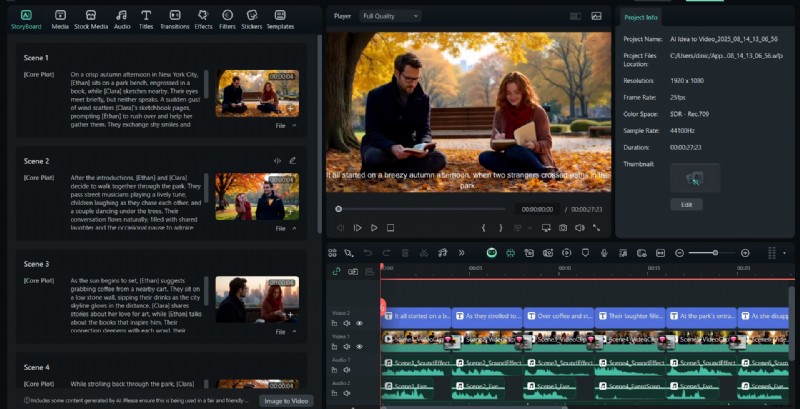
Task: Select the scissors split tool
Action: click(423, 253)
